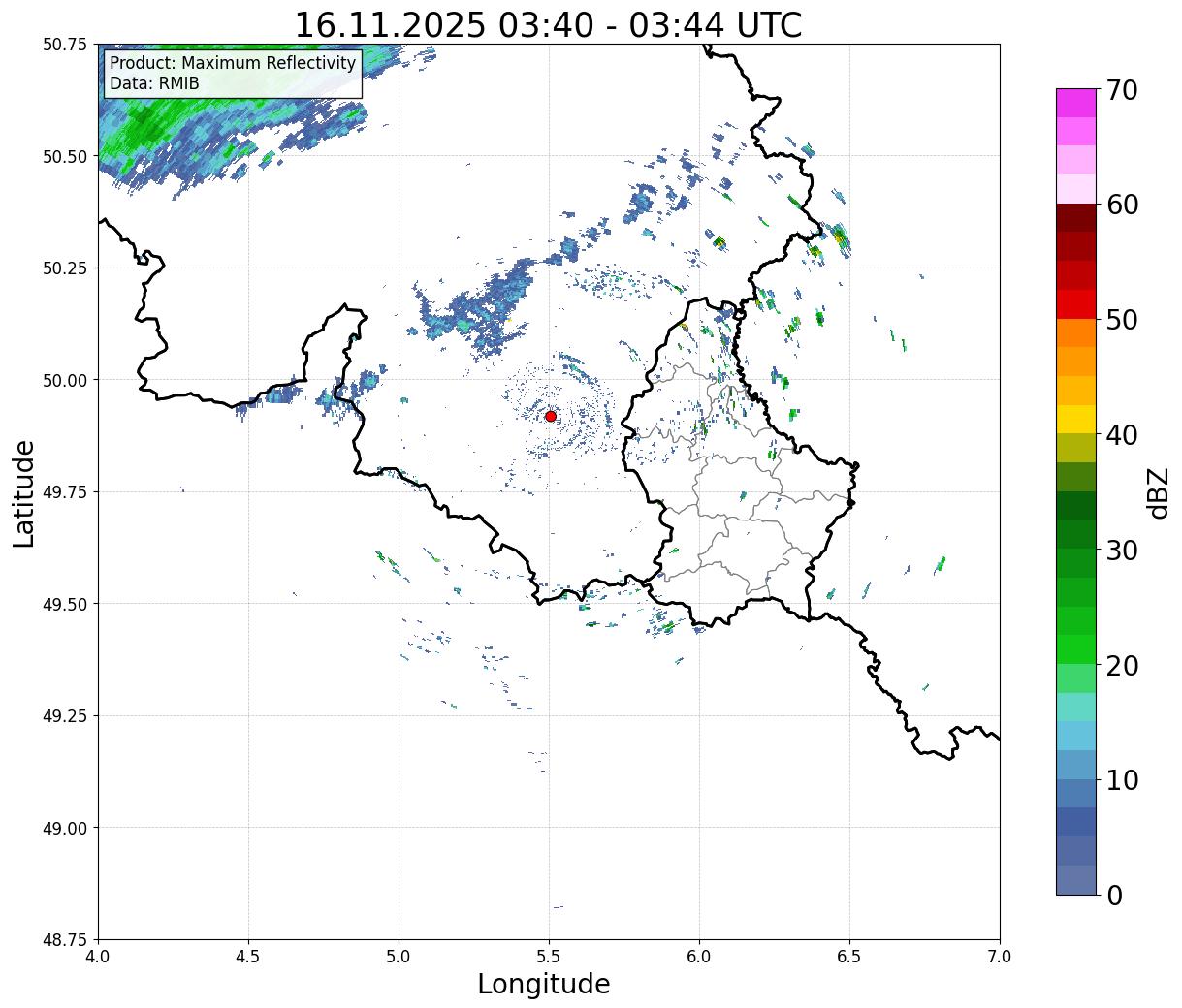Click the latitude tick label 48.75
Viewport: 1182px width, 1008px height.
click(65, 939)
